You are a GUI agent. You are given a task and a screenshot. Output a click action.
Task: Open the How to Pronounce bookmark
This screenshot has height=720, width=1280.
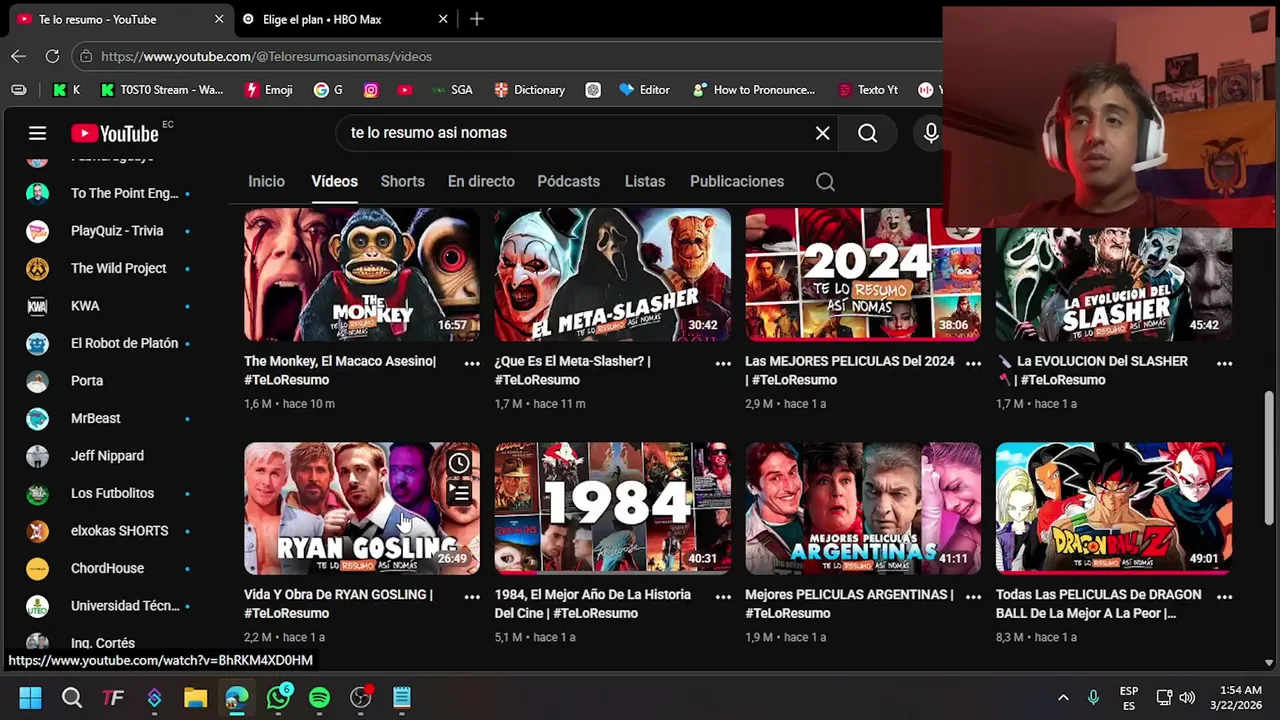point(754,90)
